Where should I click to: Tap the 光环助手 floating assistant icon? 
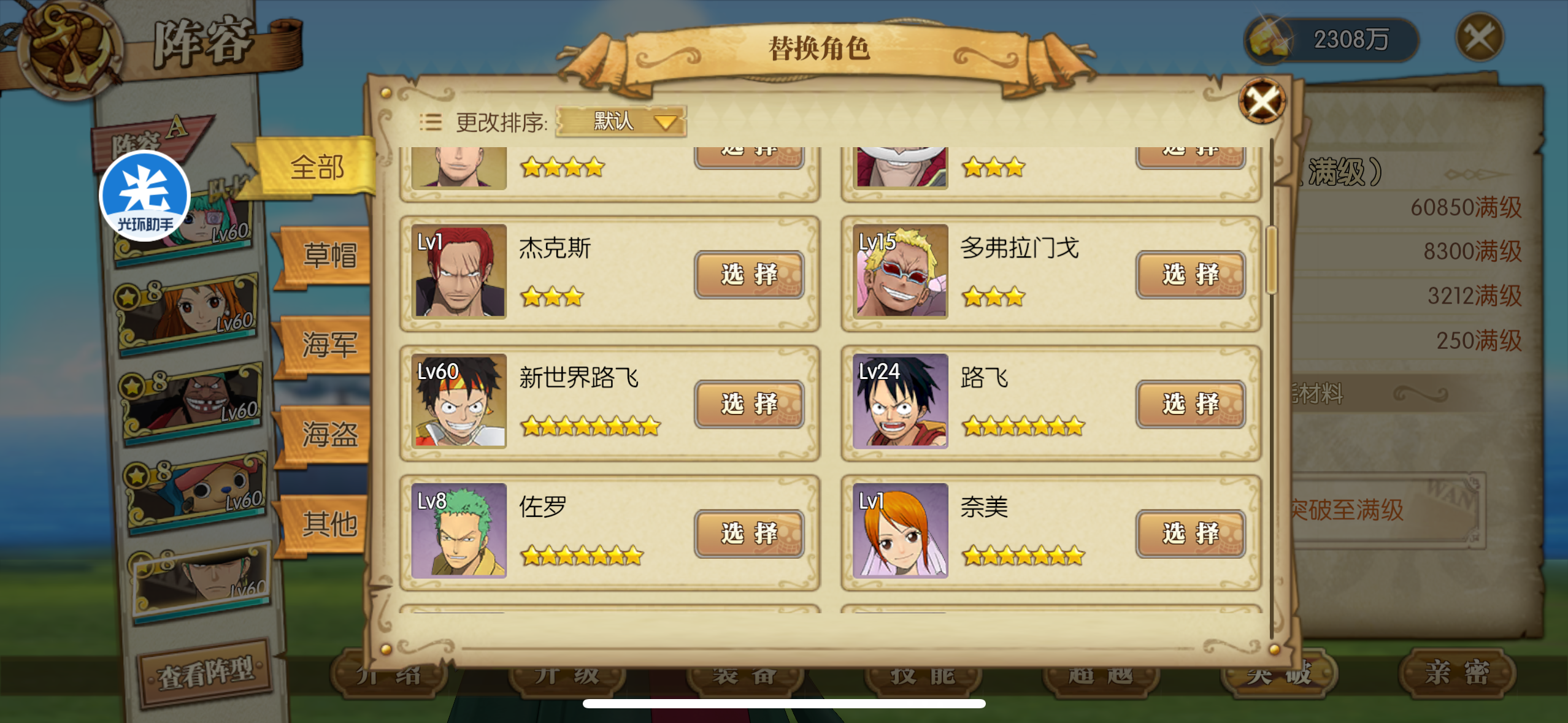145,196
